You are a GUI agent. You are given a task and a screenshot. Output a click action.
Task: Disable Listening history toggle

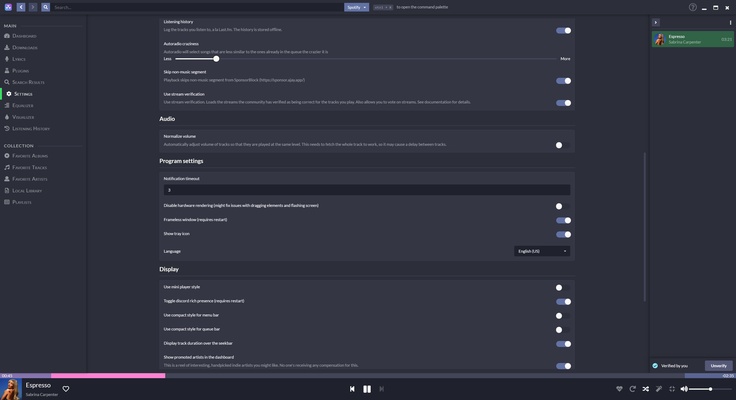click(x=563, y=31)
